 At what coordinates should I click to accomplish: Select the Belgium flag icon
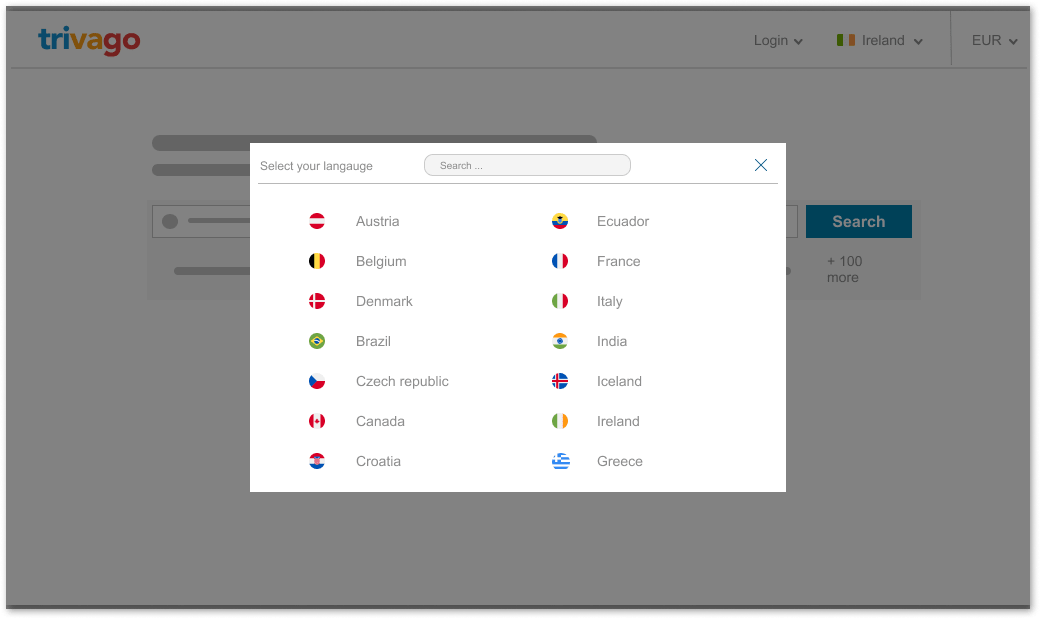[317, 261]
